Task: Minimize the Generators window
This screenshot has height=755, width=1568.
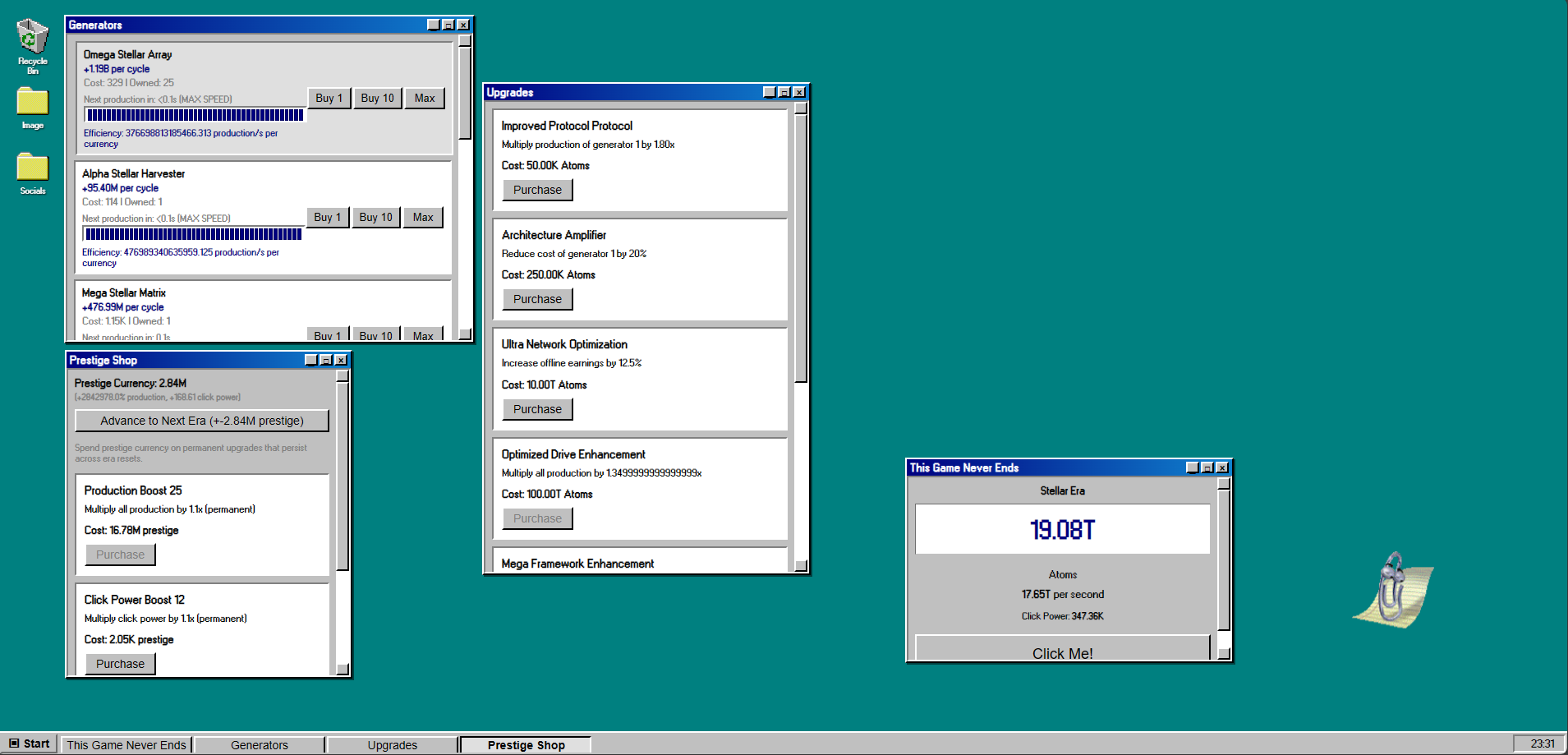Action: point(434,25)
